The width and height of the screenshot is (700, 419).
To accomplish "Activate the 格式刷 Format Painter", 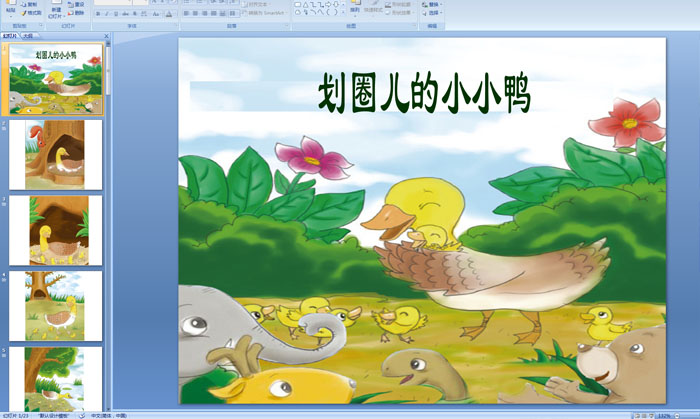I will coord(31,13).
